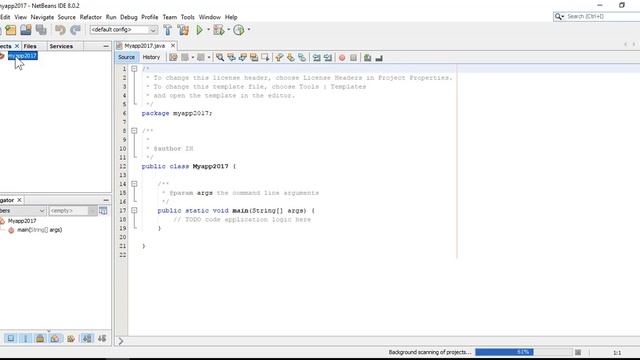Viewport: 640px width, 360px height.
Task: Open the Refactor menu
Action: point(91,17)
